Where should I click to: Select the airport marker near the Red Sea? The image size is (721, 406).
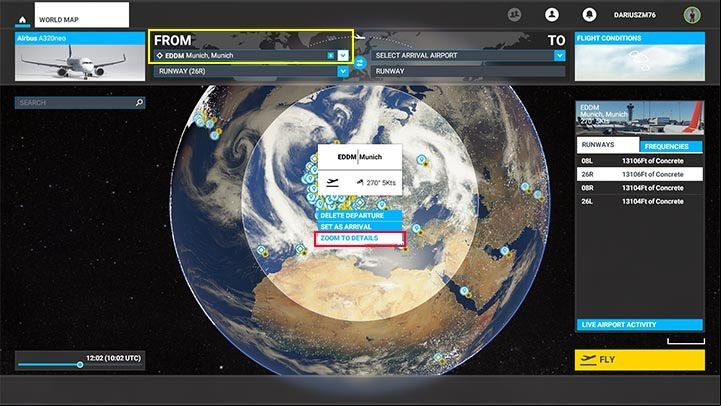pyautogui.click(x=464, y=291)
